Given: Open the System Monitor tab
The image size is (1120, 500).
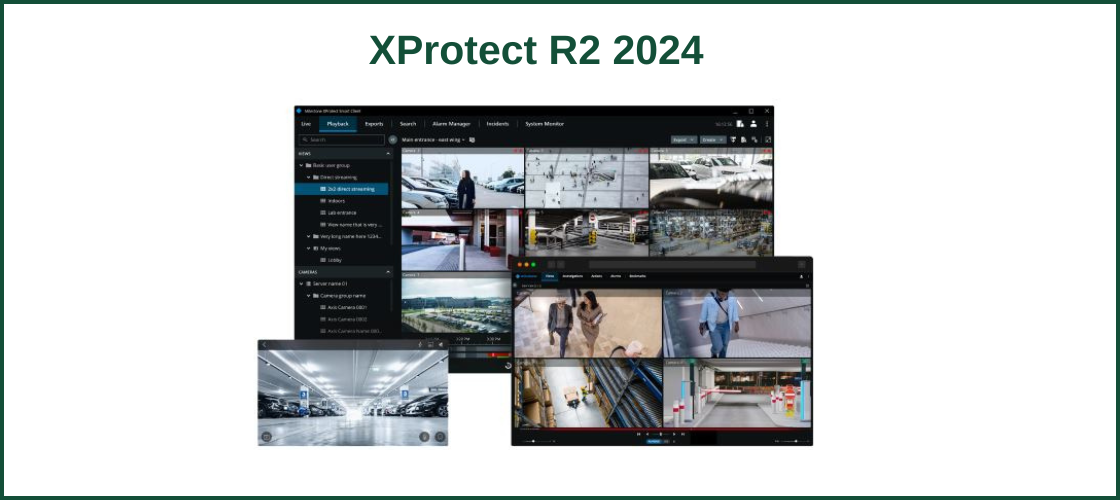Looking at the screenshot, I should [544, 124].
